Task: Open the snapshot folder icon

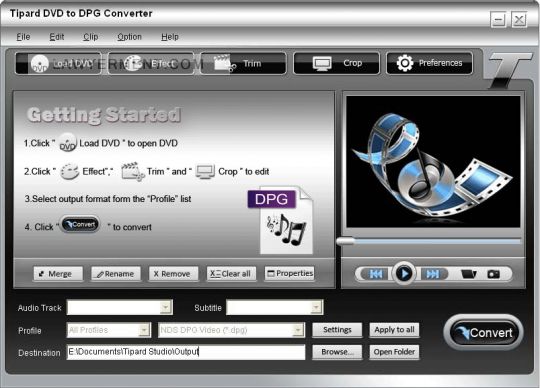Action: coord(469,274)
